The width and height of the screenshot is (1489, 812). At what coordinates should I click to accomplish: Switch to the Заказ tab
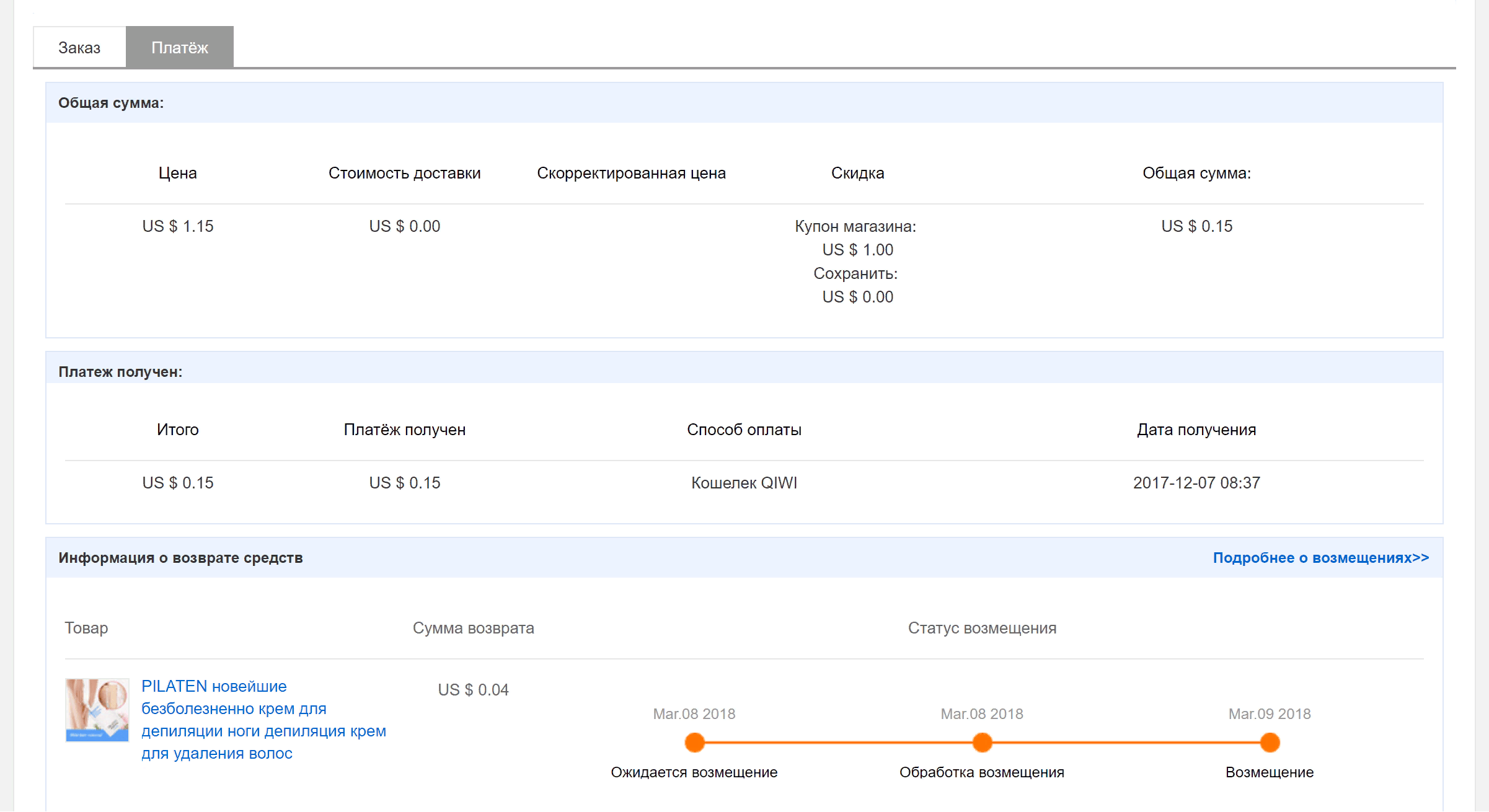point(79,48)
